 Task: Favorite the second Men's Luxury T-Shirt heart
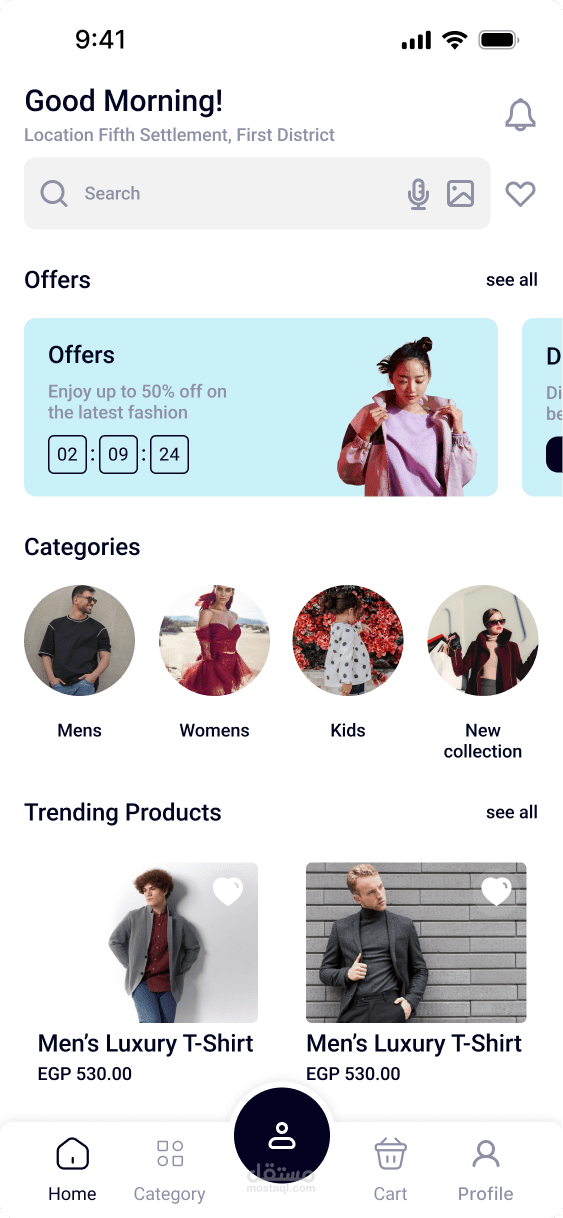pos(497,891)
